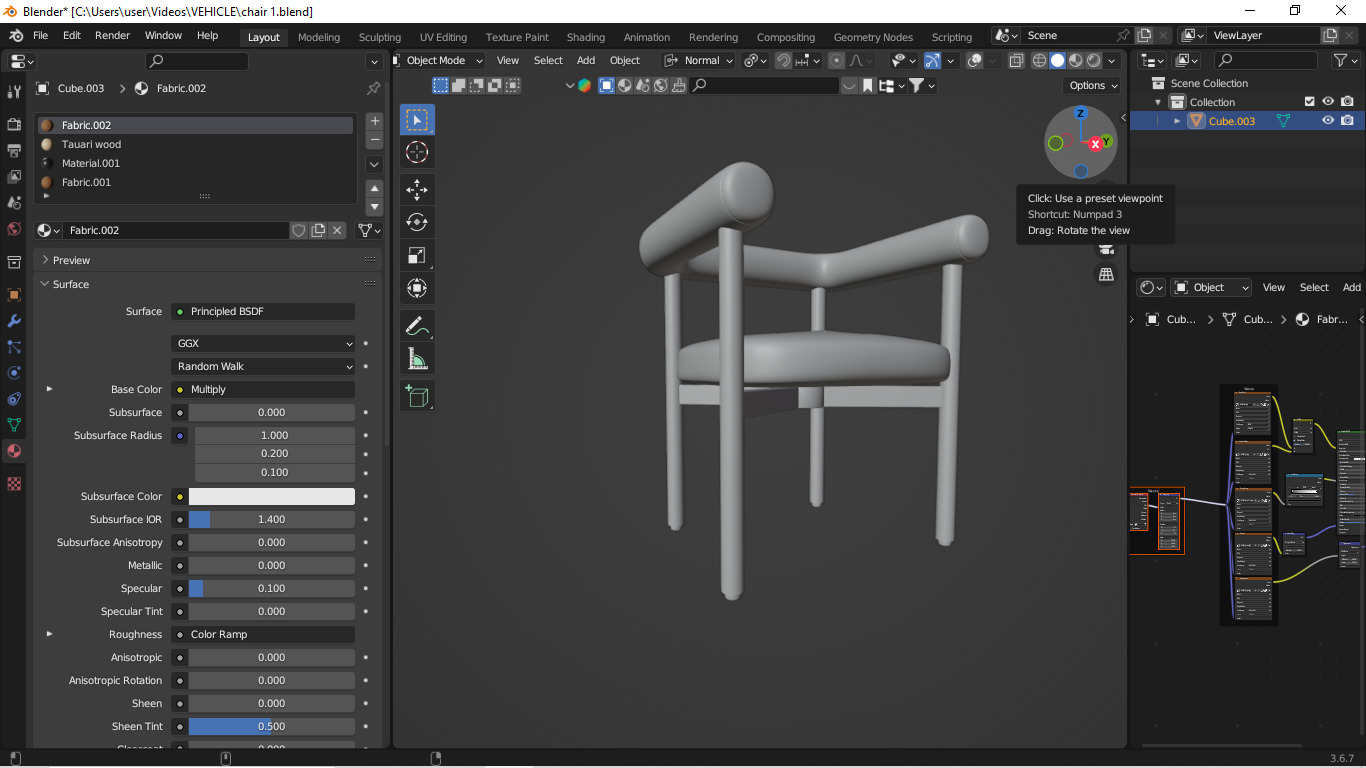This screenshot has height=768, width=1366.
Task: Duplicate Fabric.002 material with new copy icon
Action: click(318, 230)
